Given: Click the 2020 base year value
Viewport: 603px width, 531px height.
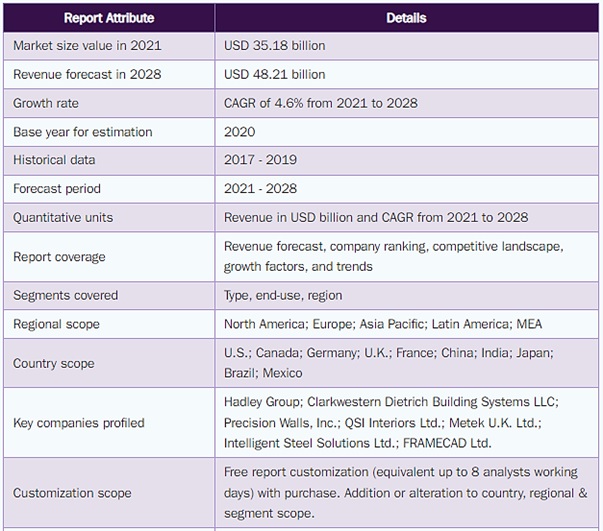Looking at the screenshot, I should pos(240,132).
